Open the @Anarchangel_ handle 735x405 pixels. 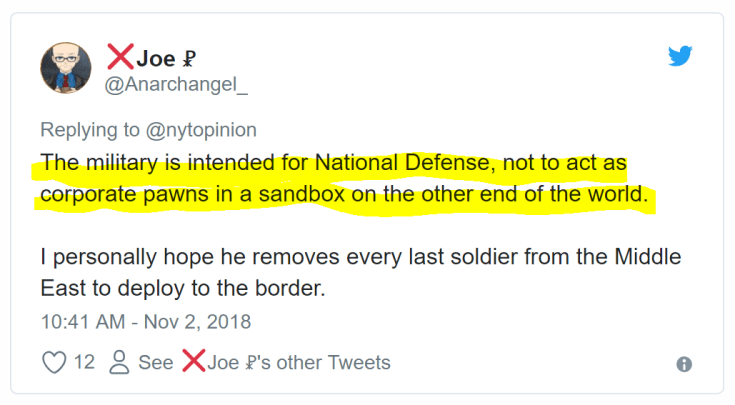(x=176, y=85)
